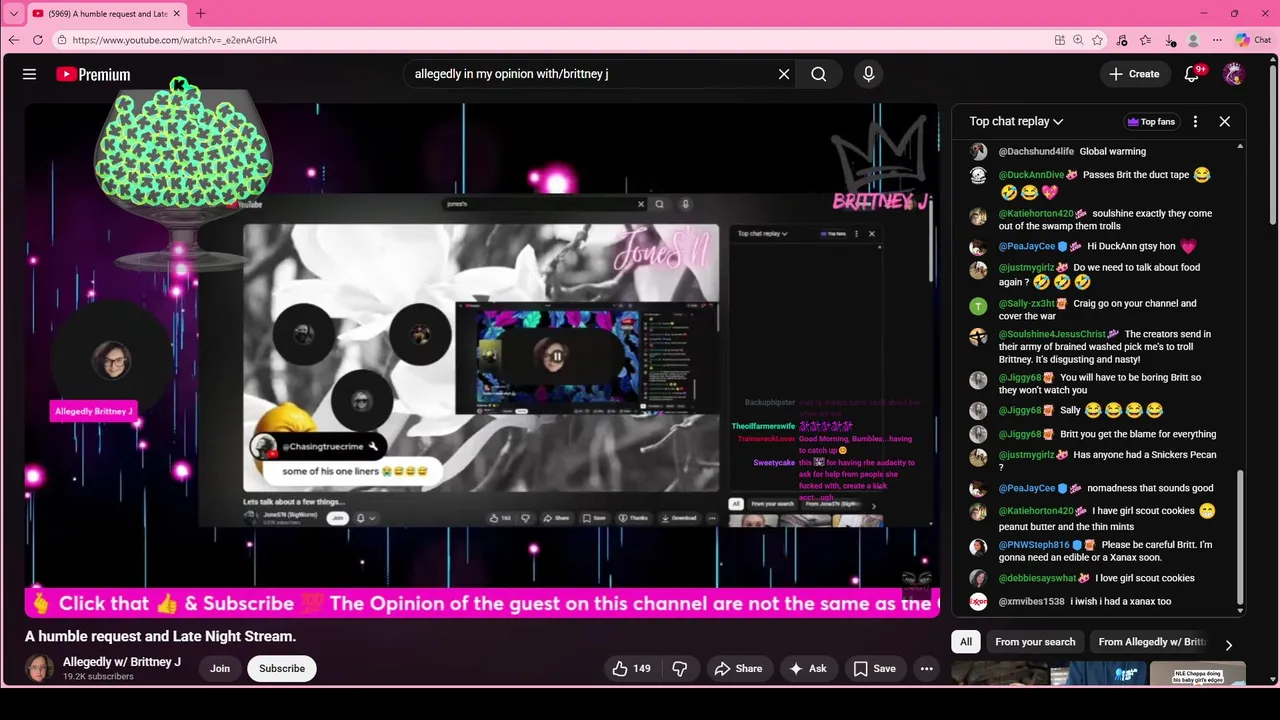Expand Top chat replay dropdown
The image size is (1280, 720).
[1016, 121]
